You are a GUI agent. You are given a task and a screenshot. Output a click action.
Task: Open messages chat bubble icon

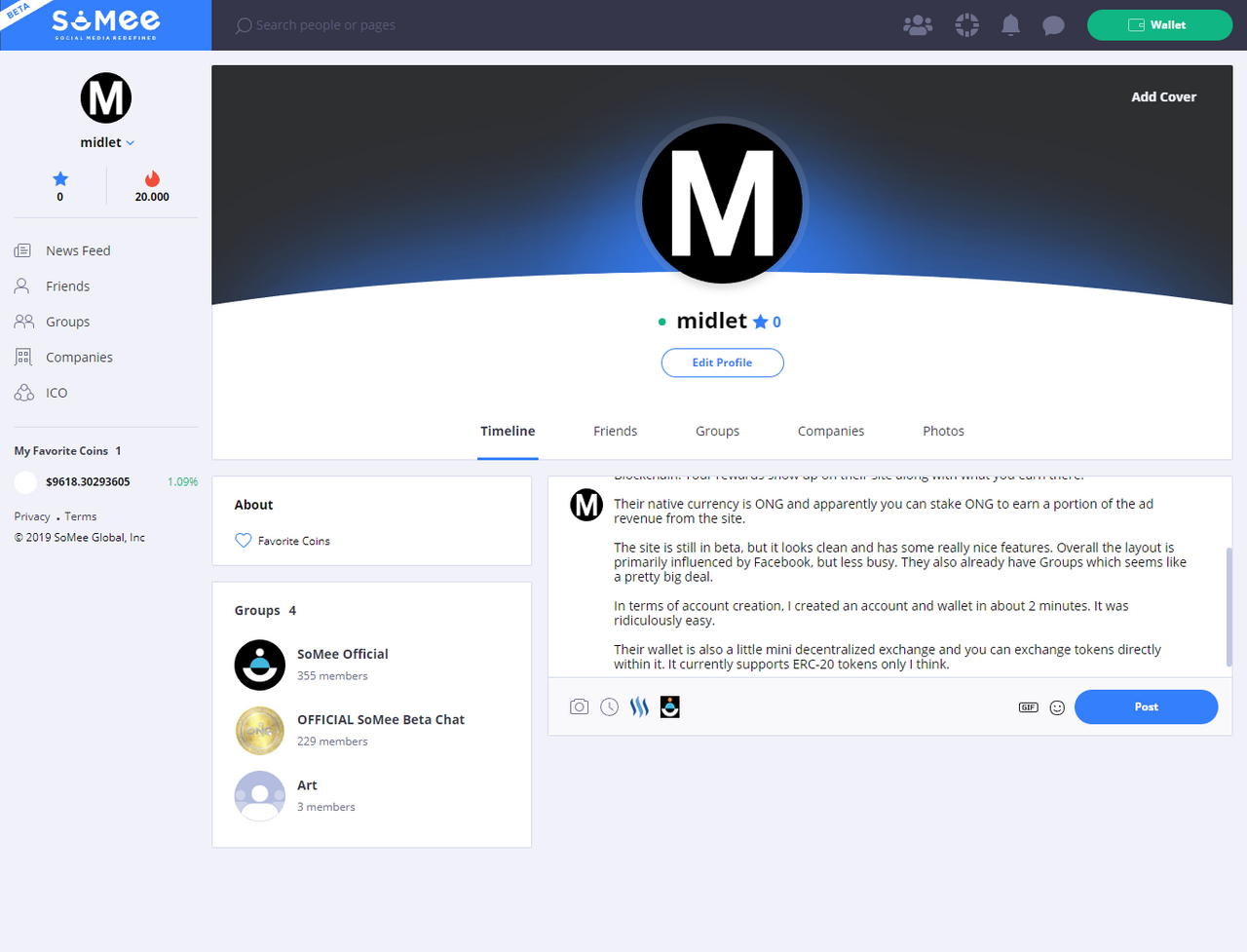(1053, 25)
